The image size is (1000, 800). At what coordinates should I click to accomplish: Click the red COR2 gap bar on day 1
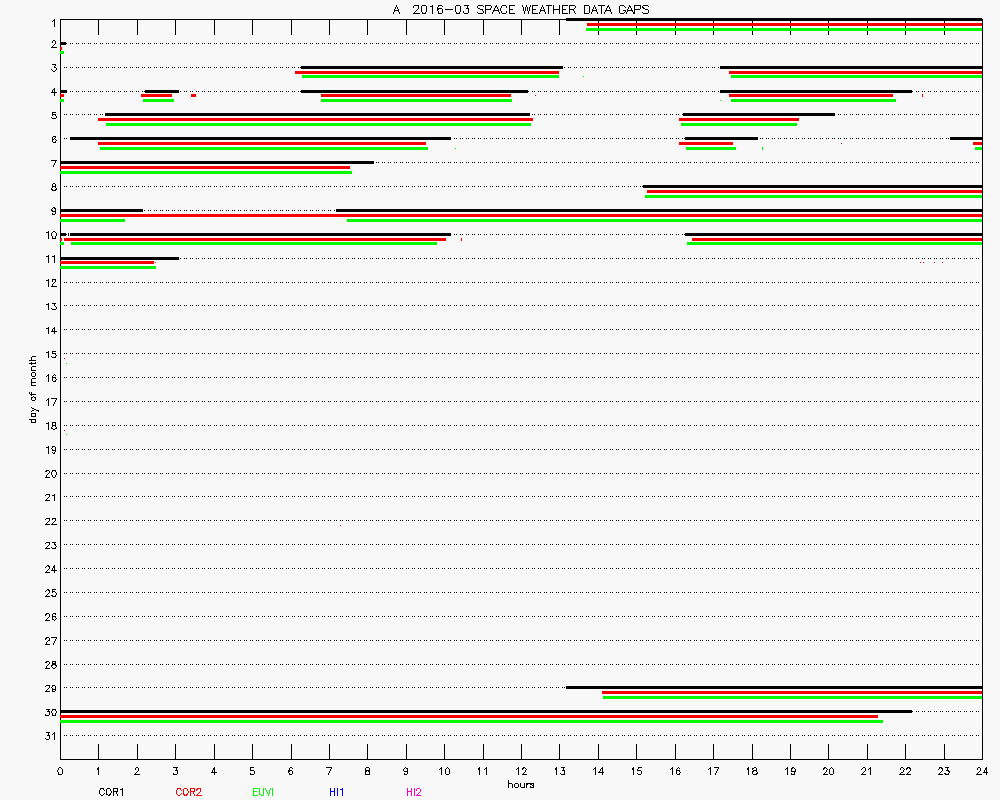pos(784,25)
